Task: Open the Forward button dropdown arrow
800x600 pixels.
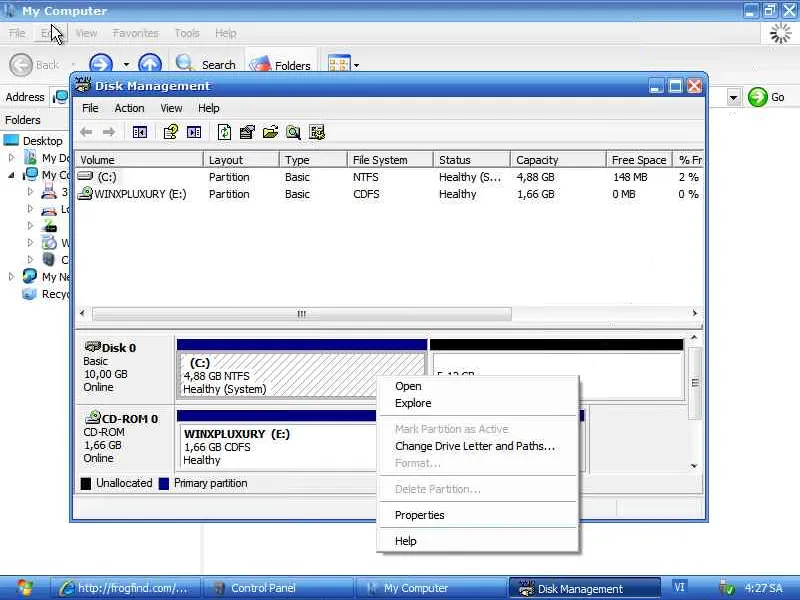Action: pos(126,65)
